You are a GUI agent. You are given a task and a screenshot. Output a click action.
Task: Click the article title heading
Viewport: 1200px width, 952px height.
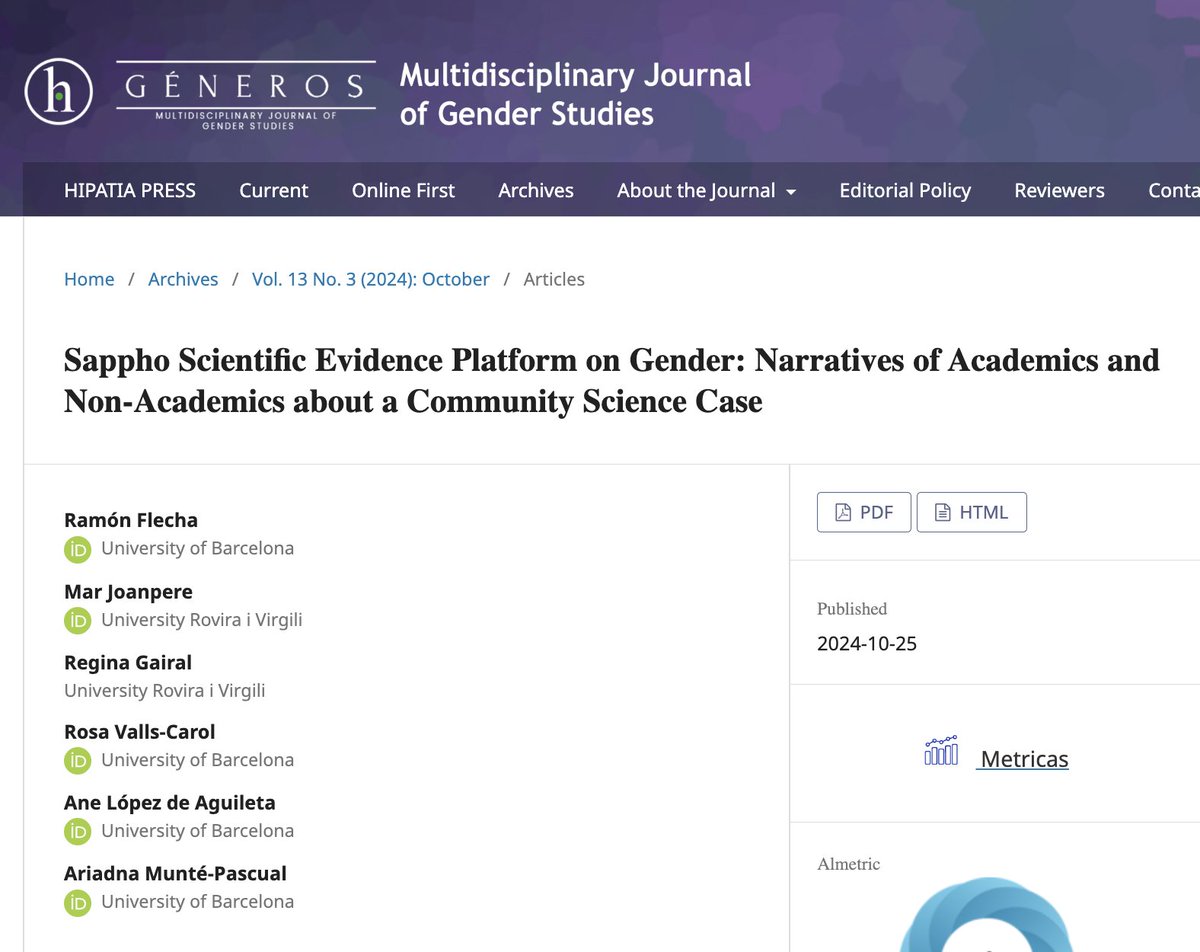point(612,380)
